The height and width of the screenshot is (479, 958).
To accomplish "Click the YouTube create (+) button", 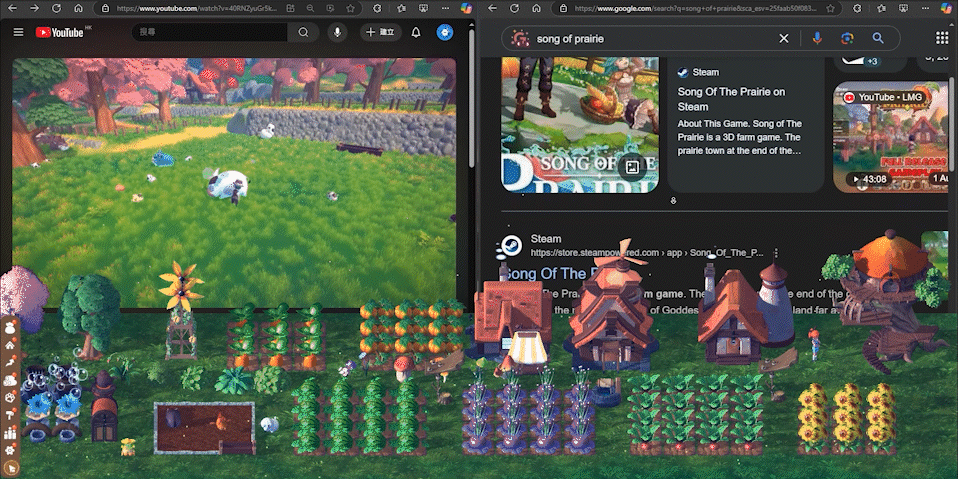I will point(381,32).
